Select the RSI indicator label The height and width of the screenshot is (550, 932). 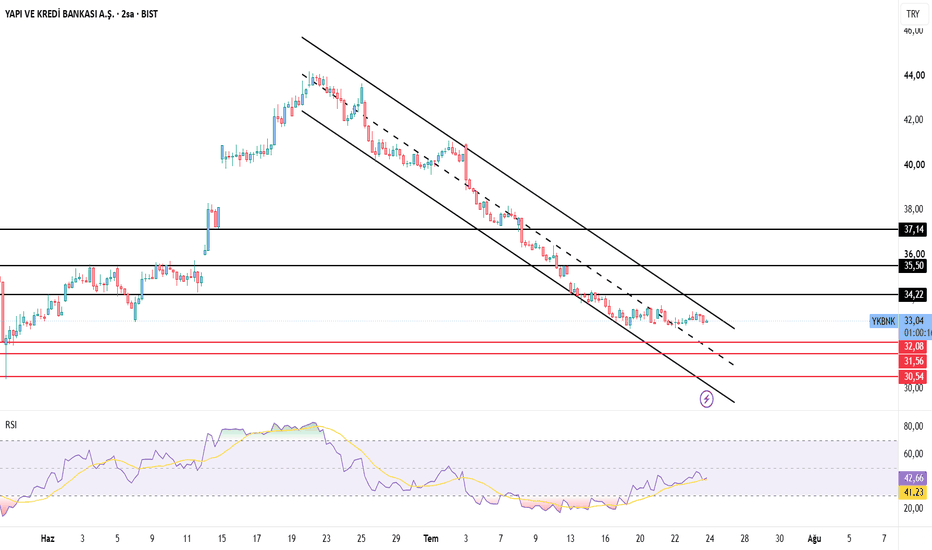[x=11, y=425]
